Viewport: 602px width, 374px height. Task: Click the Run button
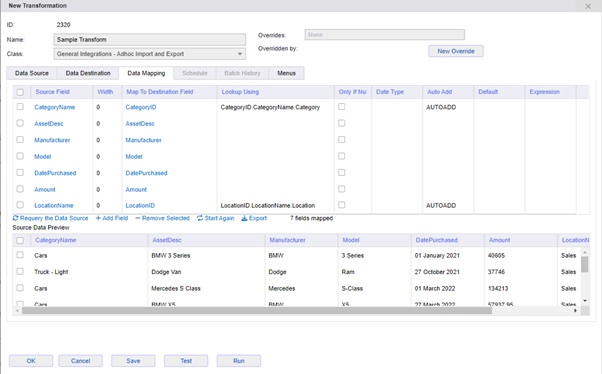pos(239,361)
